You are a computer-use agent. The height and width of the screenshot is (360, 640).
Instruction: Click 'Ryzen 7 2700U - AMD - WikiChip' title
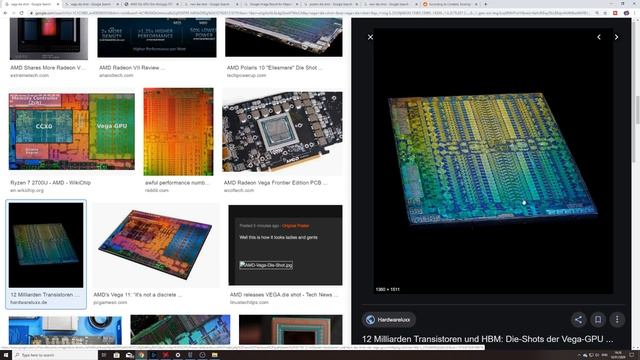coord(51,183)
